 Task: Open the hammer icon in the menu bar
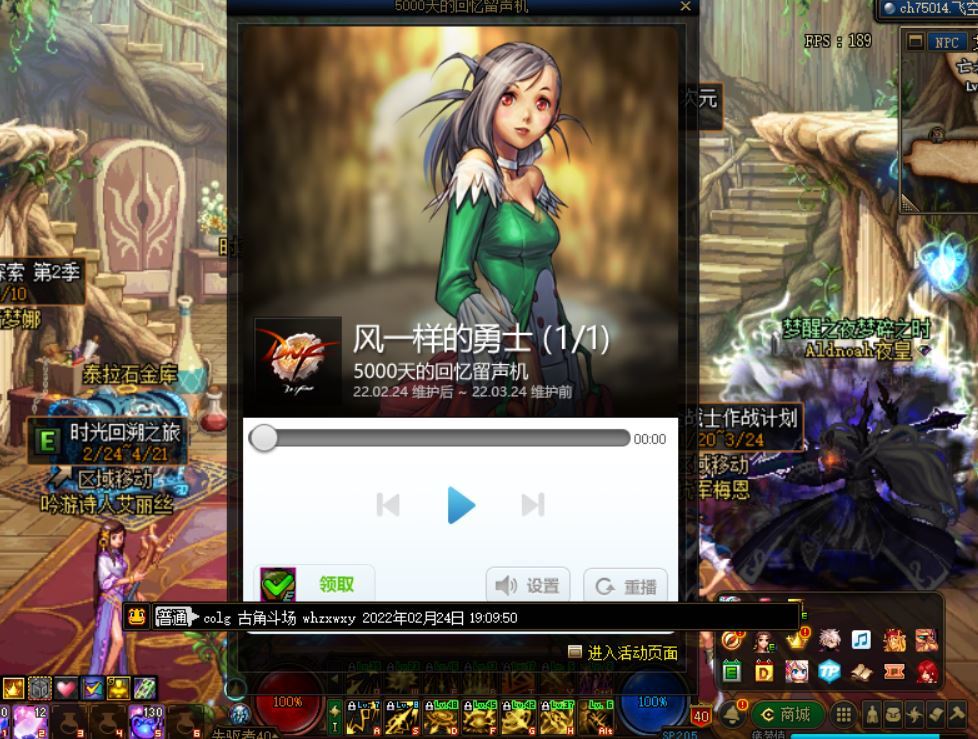[957, 715]
